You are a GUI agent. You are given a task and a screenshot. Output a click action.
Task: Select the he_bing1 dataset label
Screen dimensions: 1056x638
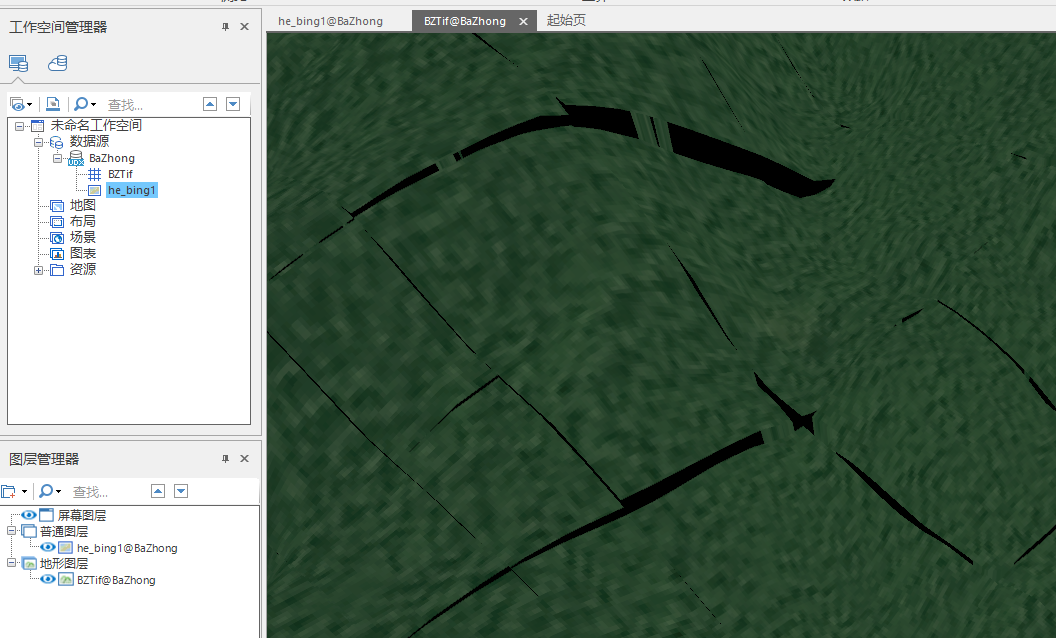[x=132, y=191]
